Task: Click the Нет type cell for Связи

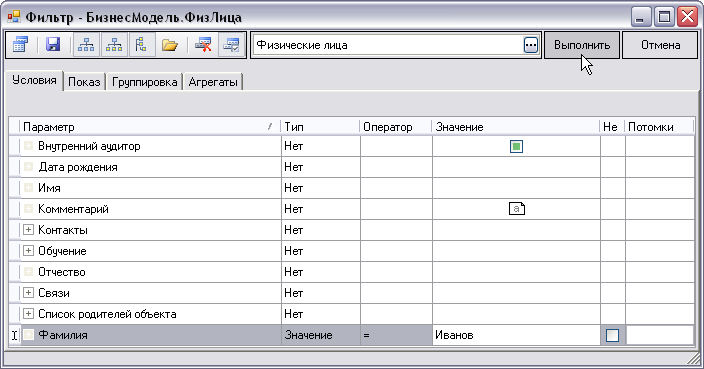Action: click(321, 293)
